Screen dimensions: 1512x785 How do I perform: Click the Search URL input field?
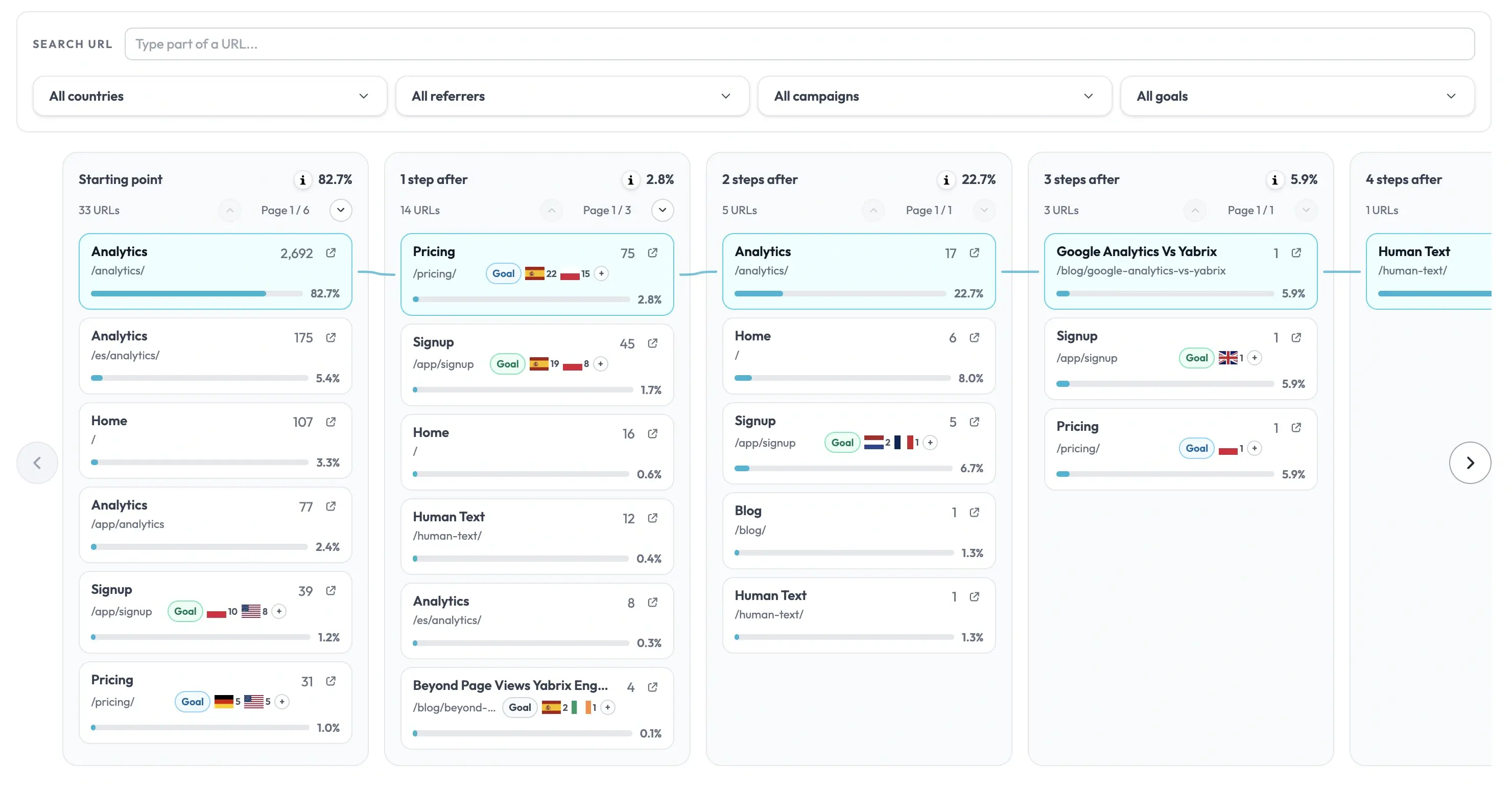(799, 44)
